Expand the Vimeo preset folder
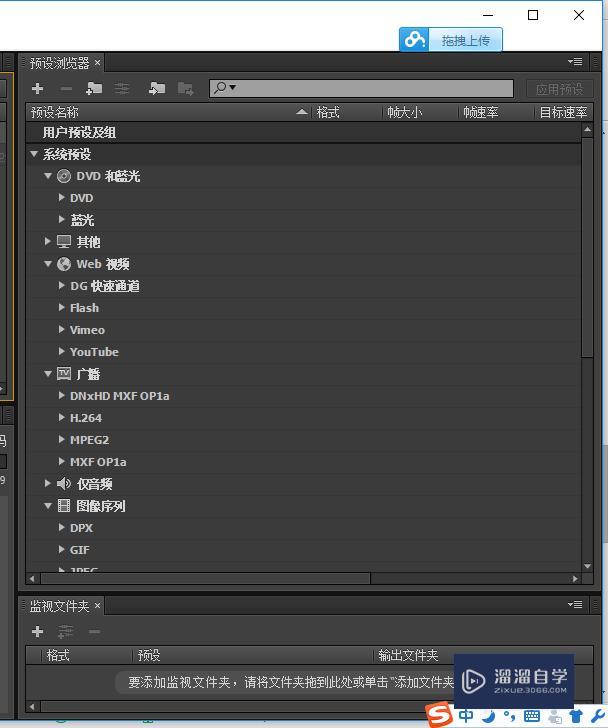The width and height of the screenshot is (608, 728). click(x=61, y=329)
